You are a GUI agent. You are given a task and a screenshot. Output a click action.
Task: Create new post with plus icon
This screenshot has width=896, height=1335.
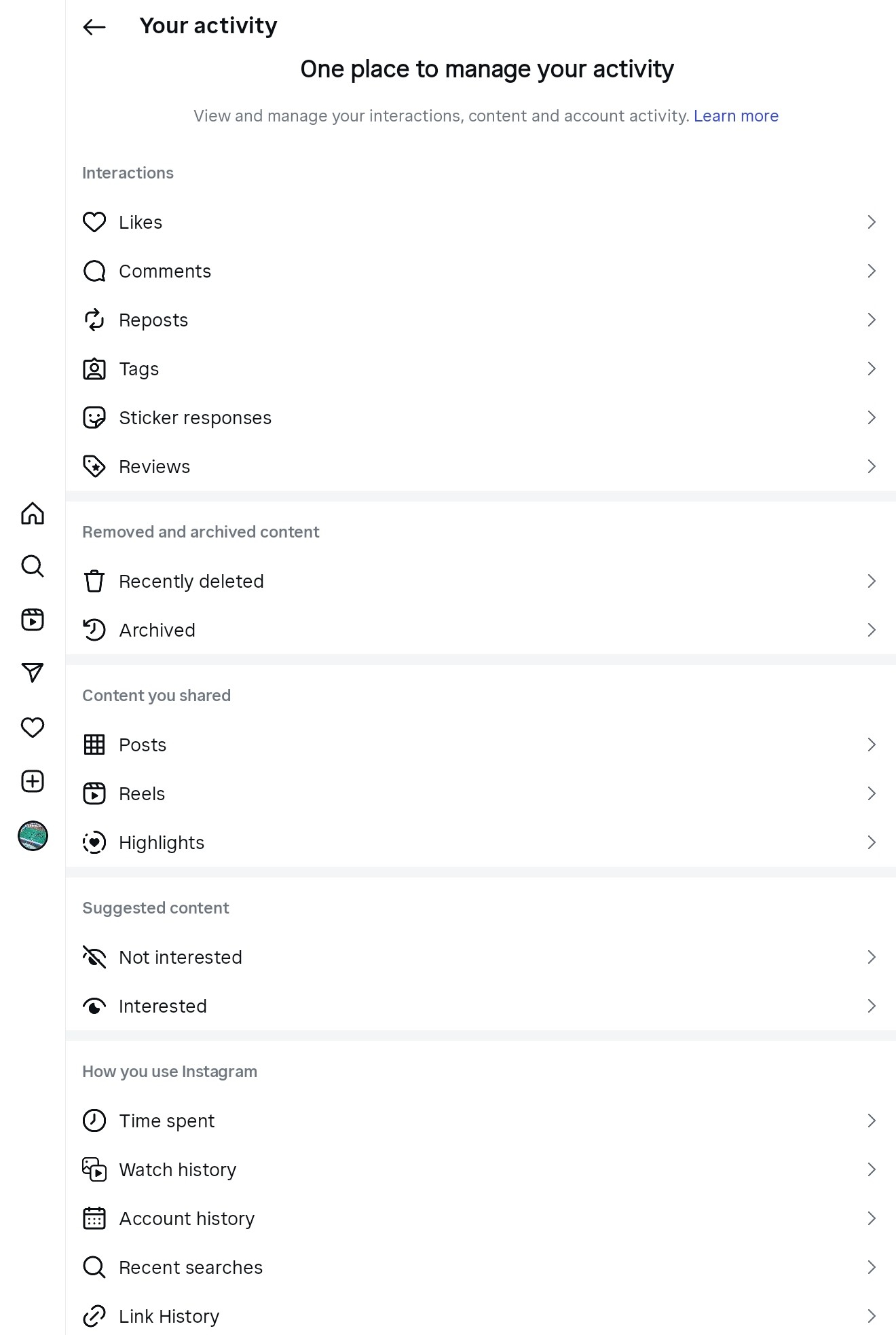33,781
